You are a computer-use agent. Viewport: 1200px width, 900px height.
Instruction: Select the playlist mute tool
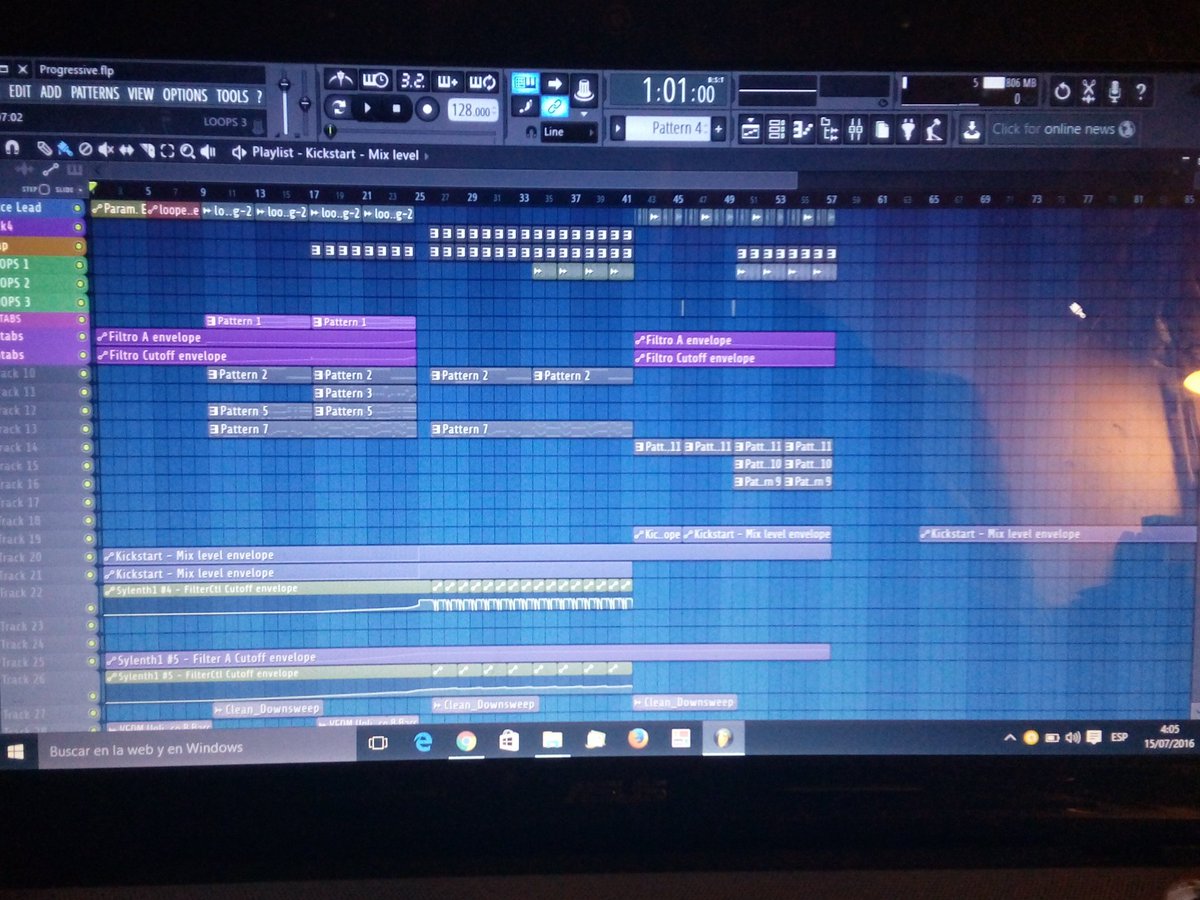point(106,151)
